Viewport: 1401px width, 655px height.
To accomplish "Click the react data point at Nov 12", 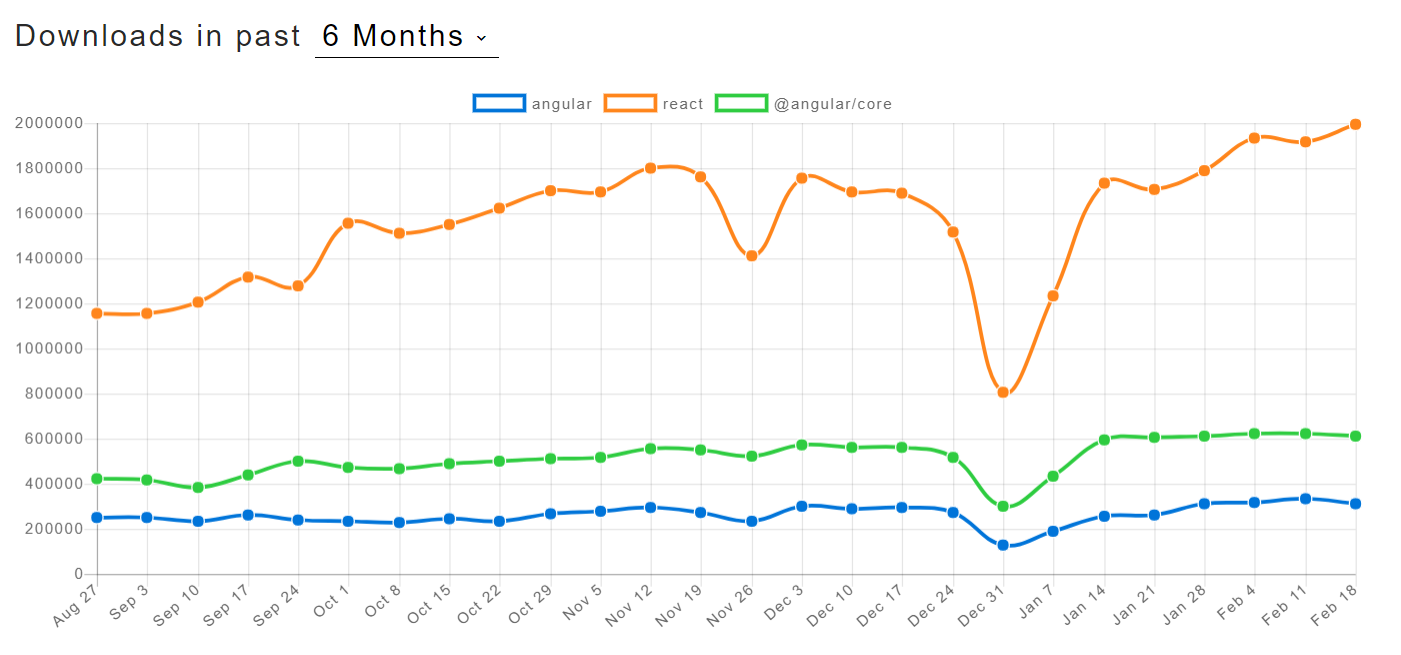I will 650,167.
